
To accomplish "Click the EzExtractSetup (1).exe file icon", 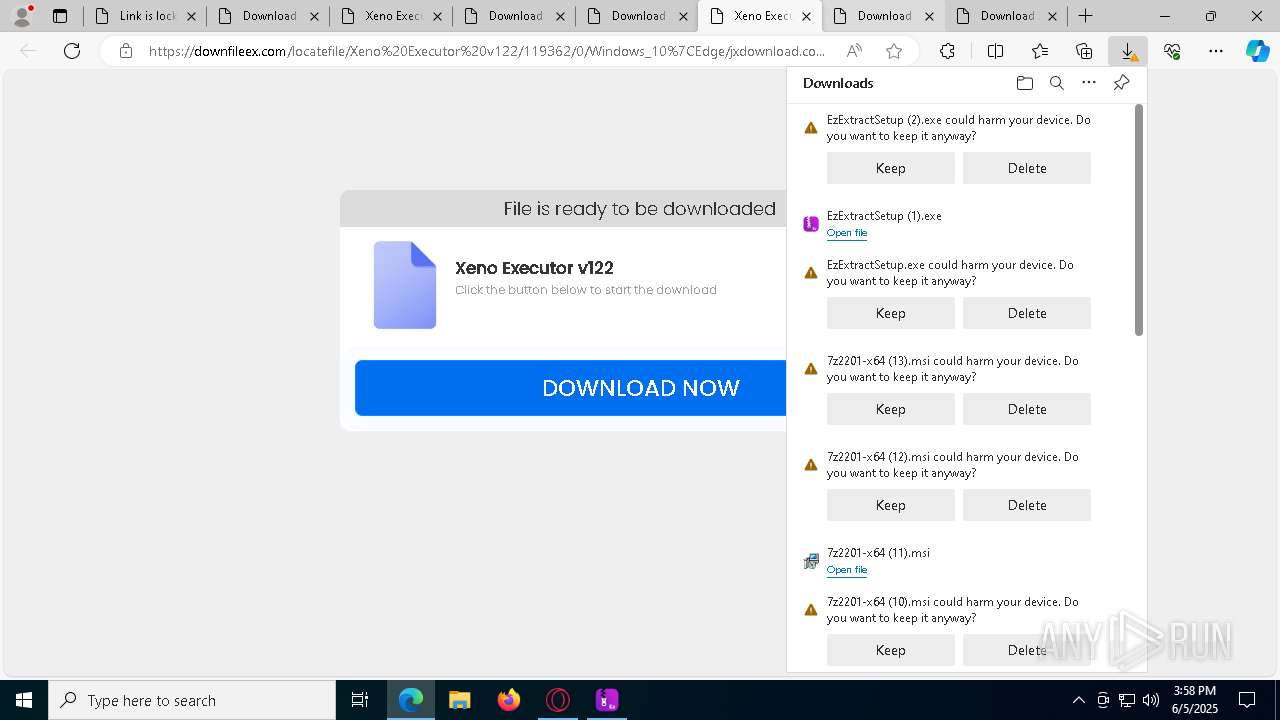I will (x=811, y=224).
